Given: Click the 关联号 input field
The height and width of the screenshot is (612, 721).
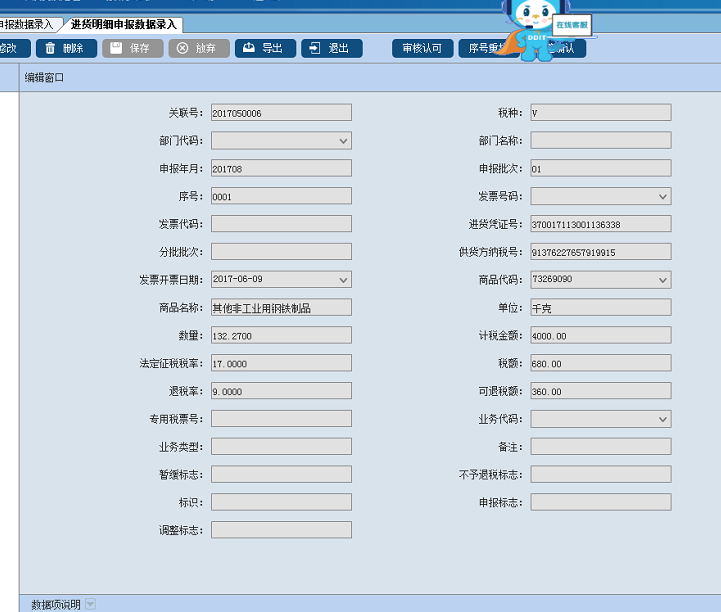Looking at the screenshot, I should pos(281,113).
